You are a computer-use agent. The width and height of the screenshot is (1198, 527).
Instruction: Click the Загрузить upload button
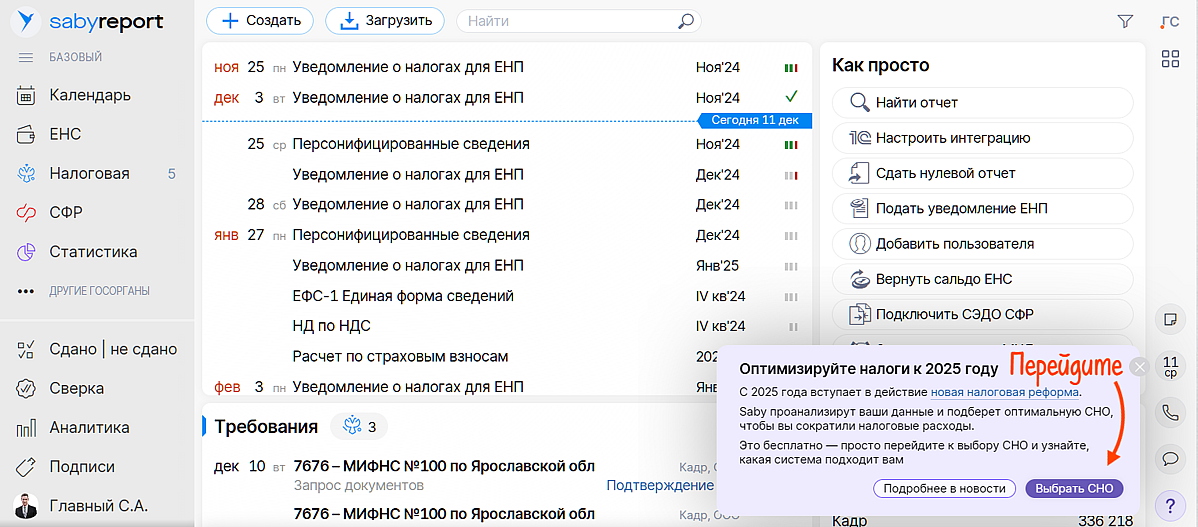(x=386, y=21)
